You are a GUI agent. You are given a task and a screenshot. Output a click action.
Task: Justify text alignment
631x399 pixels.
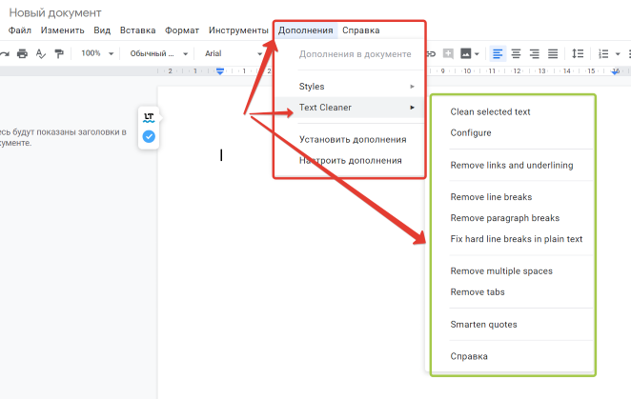coord(553,53)
